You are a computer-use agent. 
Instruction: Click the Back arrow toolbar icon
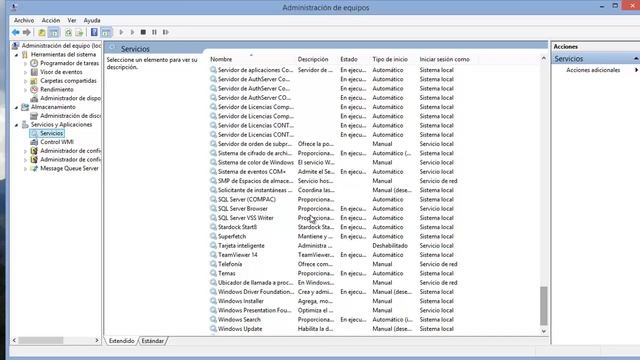(16, 32)
